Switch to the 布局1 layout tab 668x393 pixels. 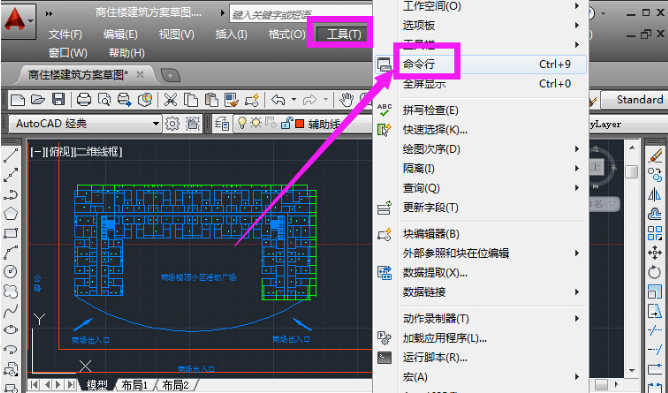(135, 385)
